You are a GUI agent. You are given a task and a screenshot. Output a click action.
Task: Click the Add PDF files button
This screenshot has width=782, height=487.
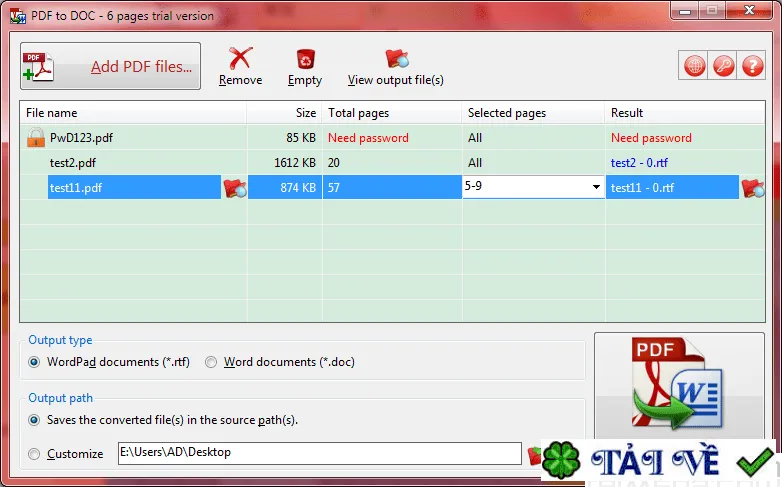click(110, 66)
